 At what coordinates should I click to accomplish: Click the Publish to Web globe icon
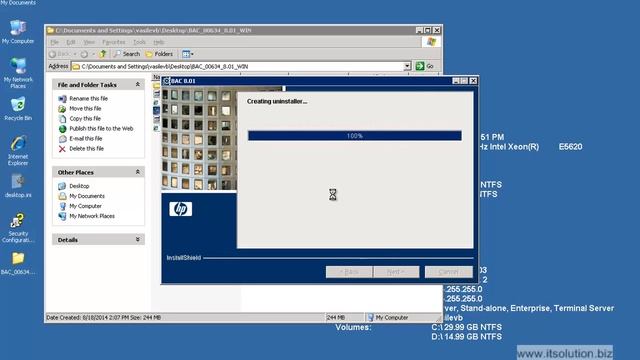tap(62, 129)
